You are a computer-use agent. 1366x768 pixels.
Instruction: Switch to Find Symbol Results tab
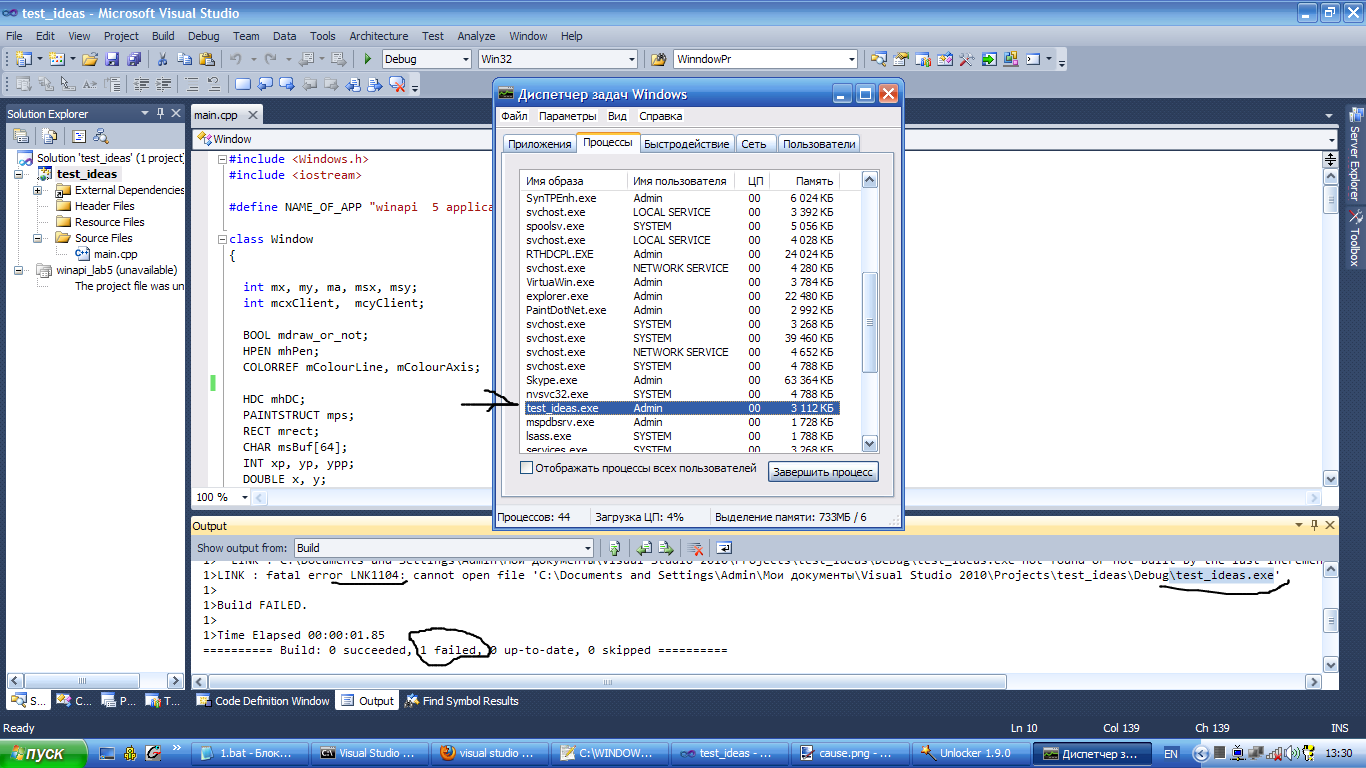pyautogui.click(x=461, y=701)
